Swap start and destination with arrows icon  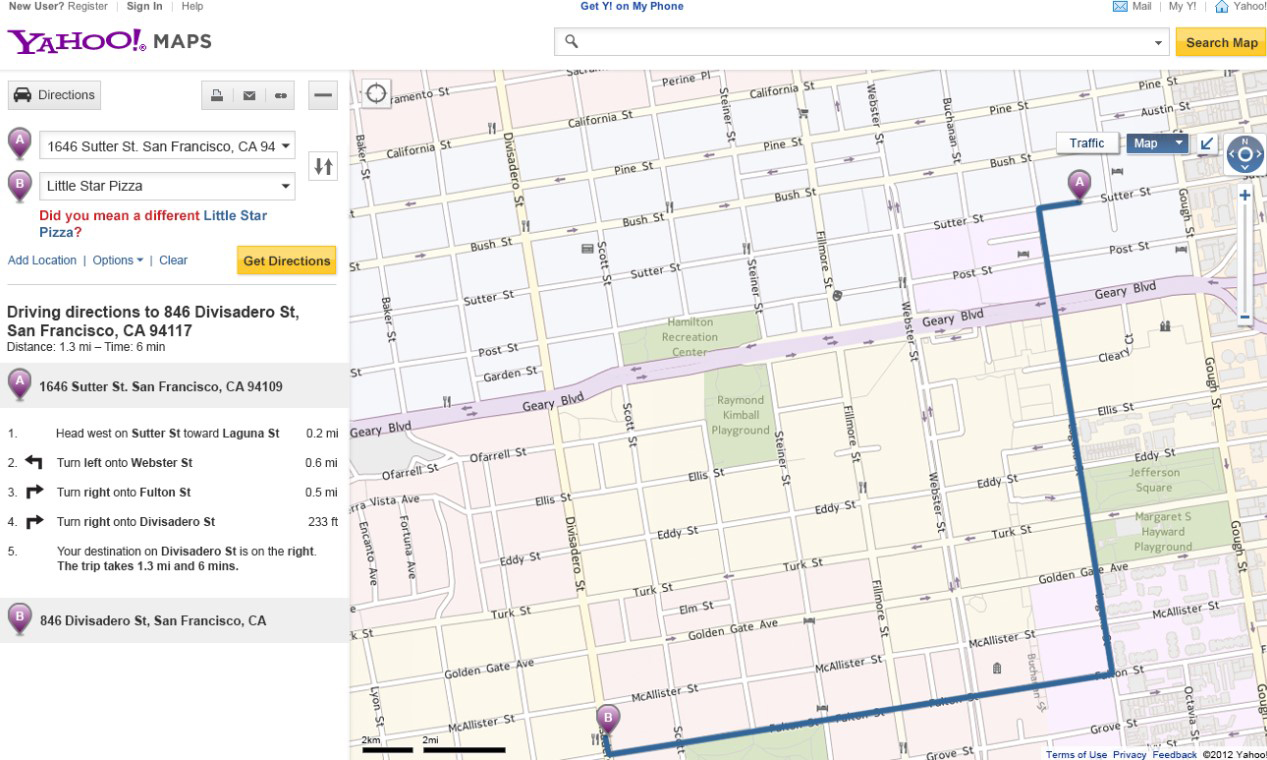click(x=323, y=166)
